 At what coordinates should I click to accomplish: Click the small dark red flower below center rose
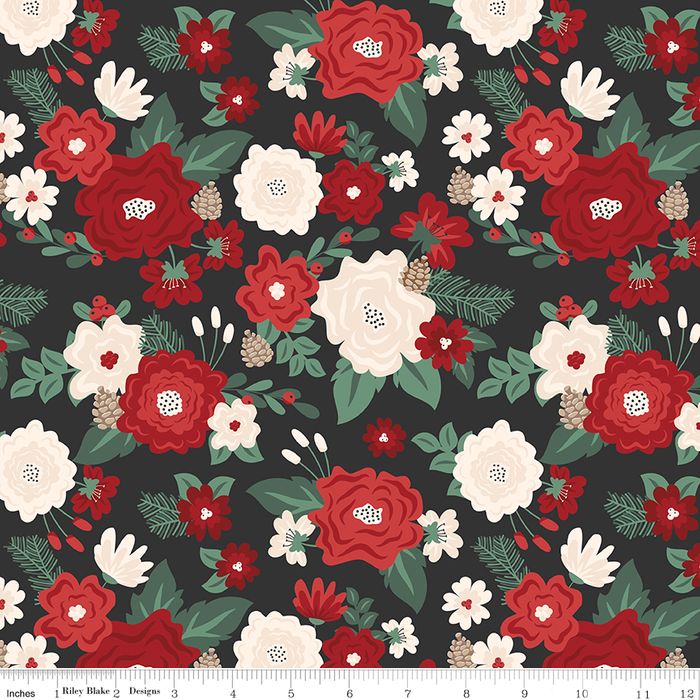tap(384, 437)
